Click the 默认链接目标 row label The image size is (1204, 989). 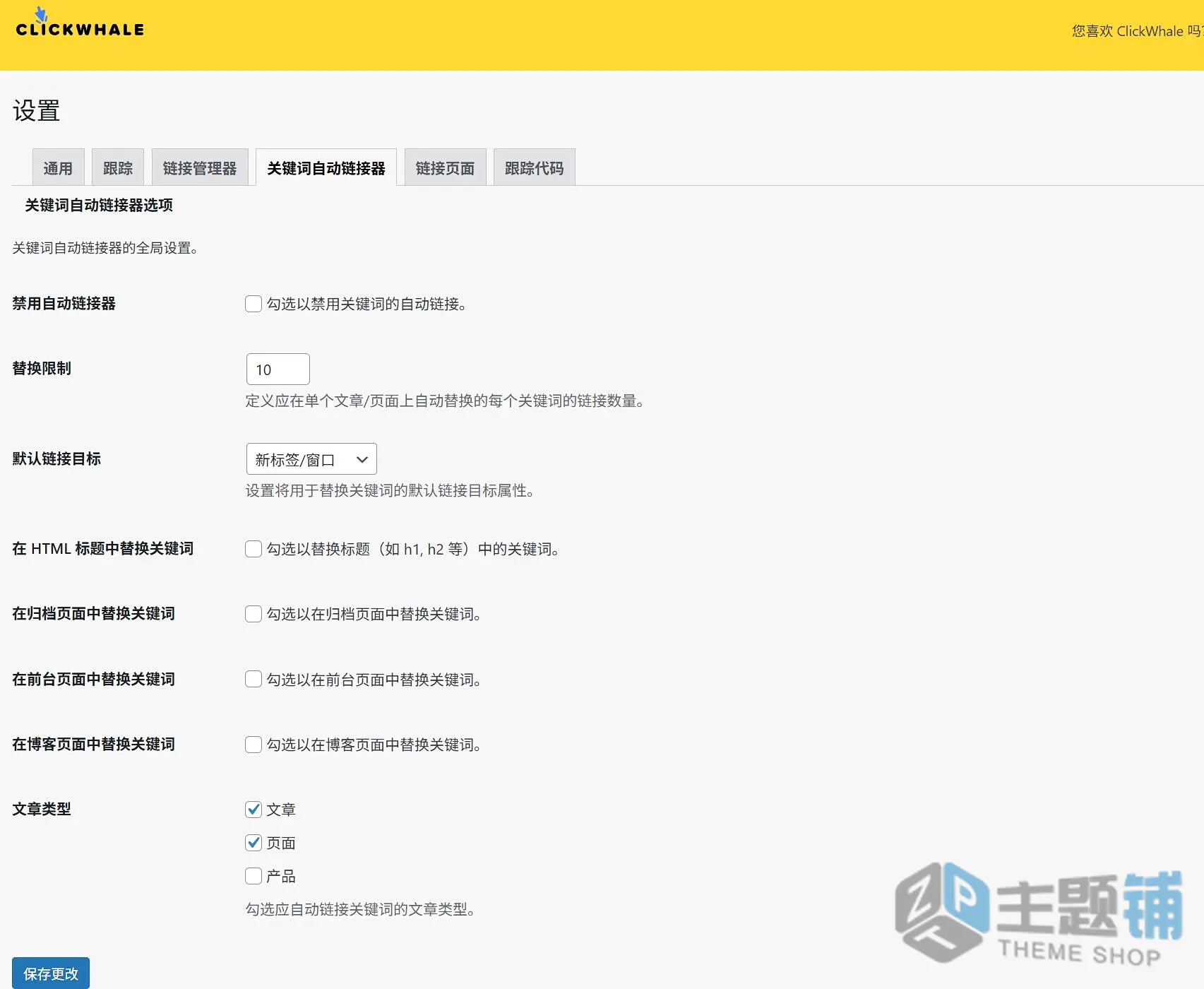point(56,458)
